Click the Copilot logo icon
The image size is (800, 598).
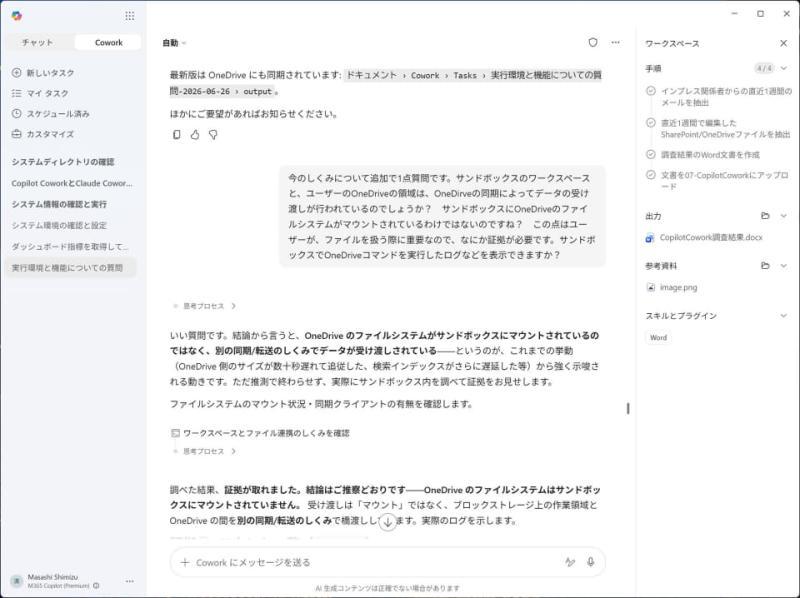(16, 16)
